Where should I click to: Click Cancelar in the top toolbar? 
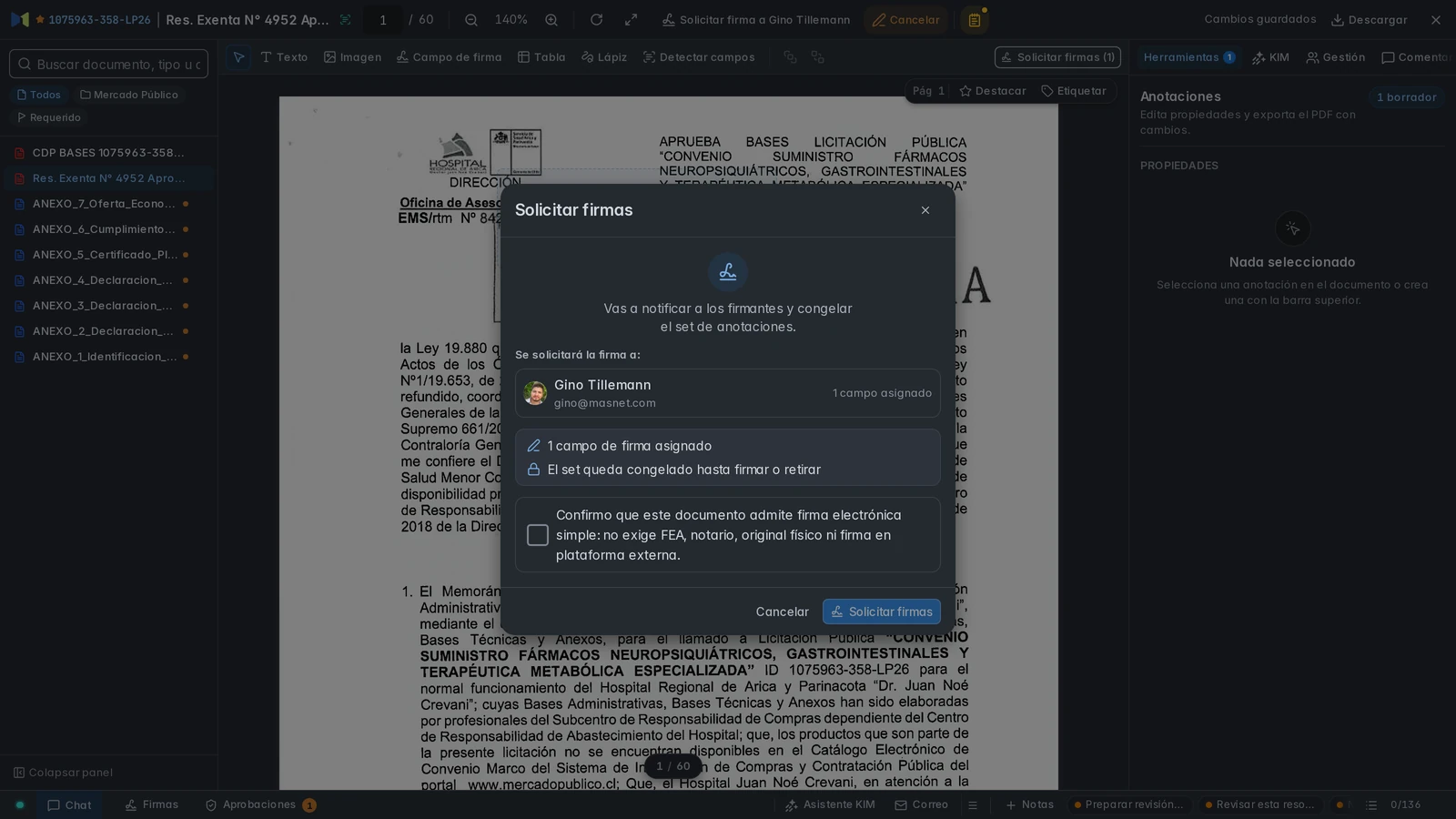[905, 20]
